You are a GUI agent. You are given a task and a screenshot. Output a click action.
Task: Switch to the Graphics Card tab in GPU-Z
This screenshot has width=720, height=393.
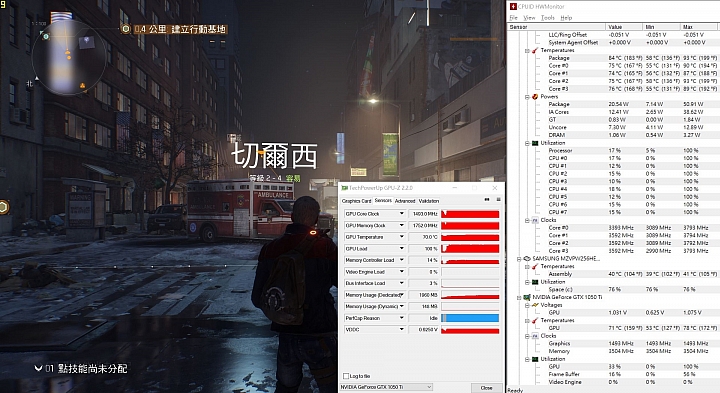coord(356,201)
